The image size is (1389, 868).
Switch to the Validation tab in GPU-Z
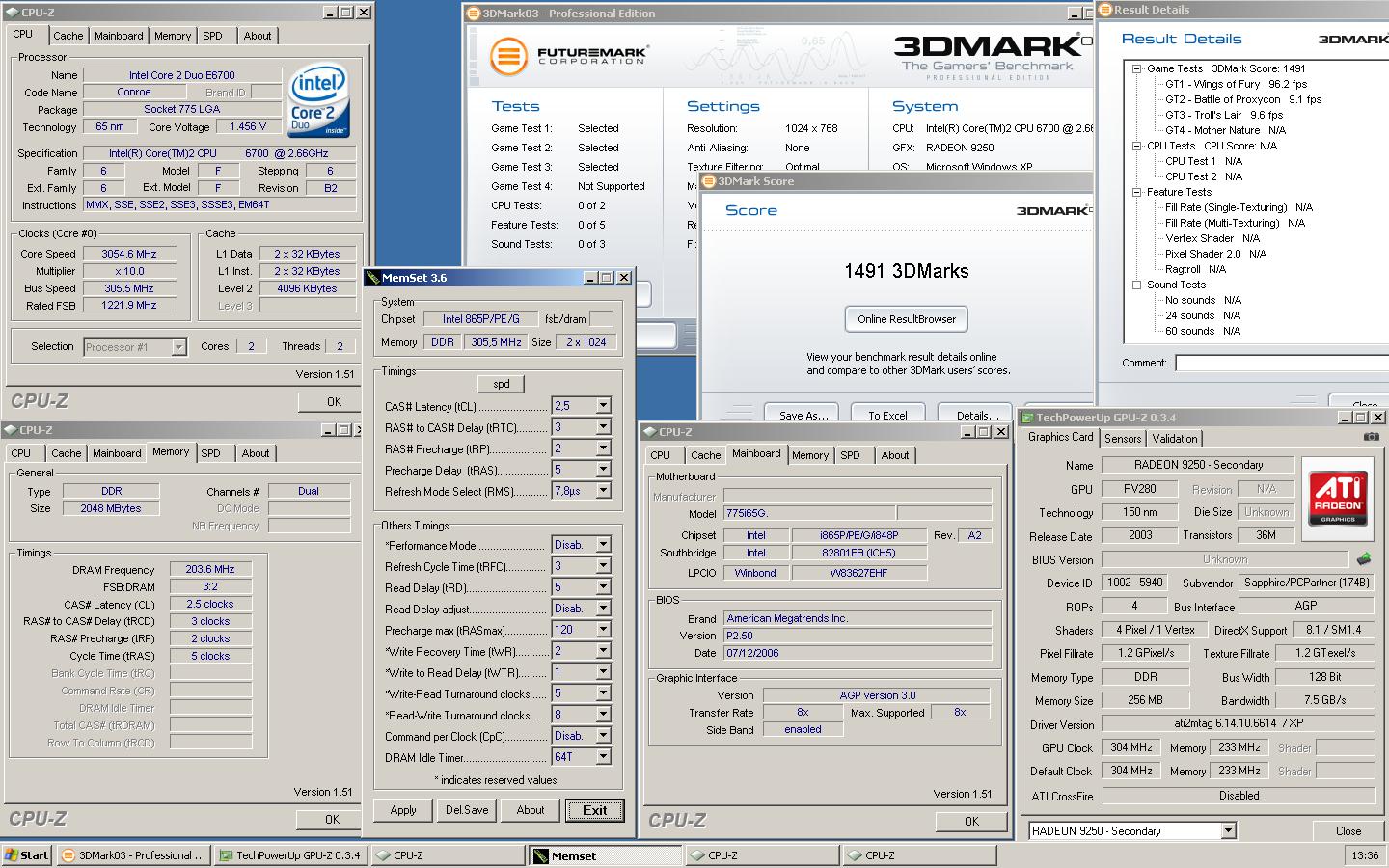tap(1175, 439)
